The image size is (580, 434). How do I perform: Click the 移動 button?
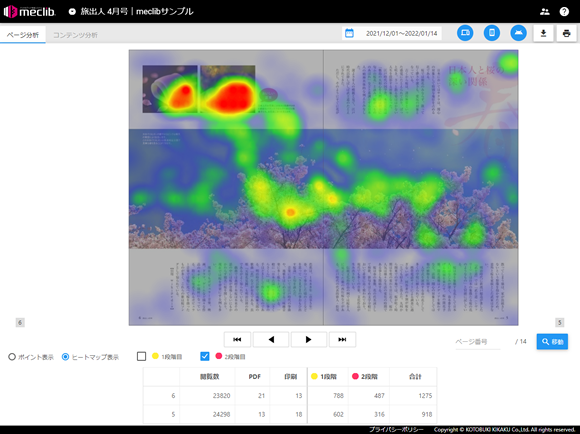[x=552, y=342]
